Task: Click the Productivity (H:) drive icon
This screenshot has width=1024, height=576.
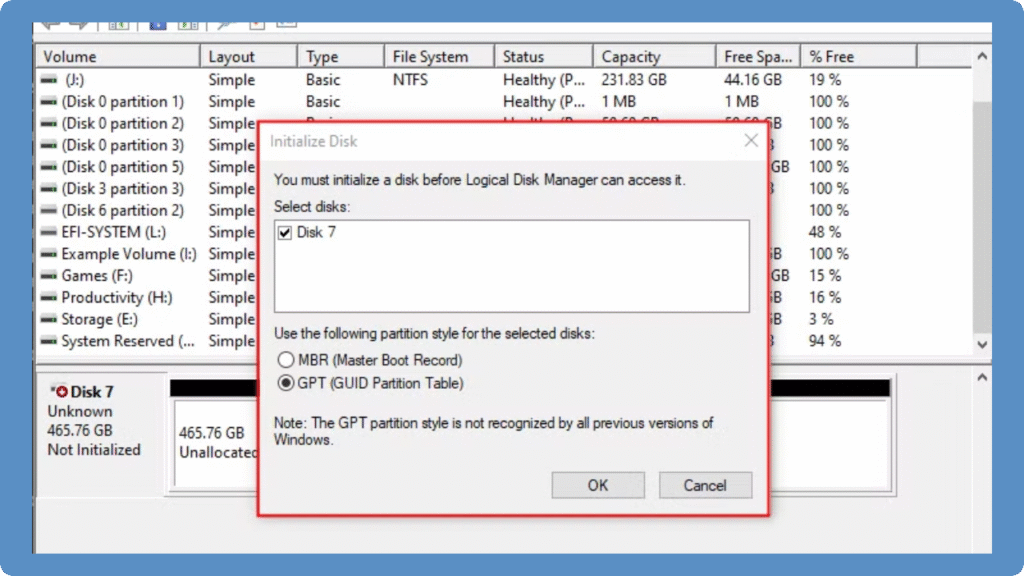Action: click(49, 298)
